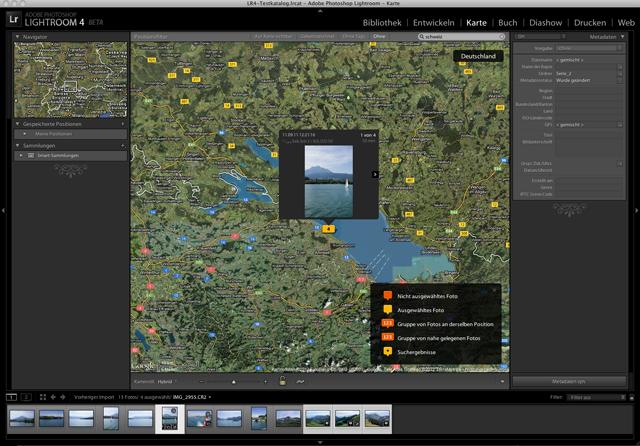
Task: Click 'Gruppe von nahe gelegenen Fotos' icon
Action: coord(387,337)
